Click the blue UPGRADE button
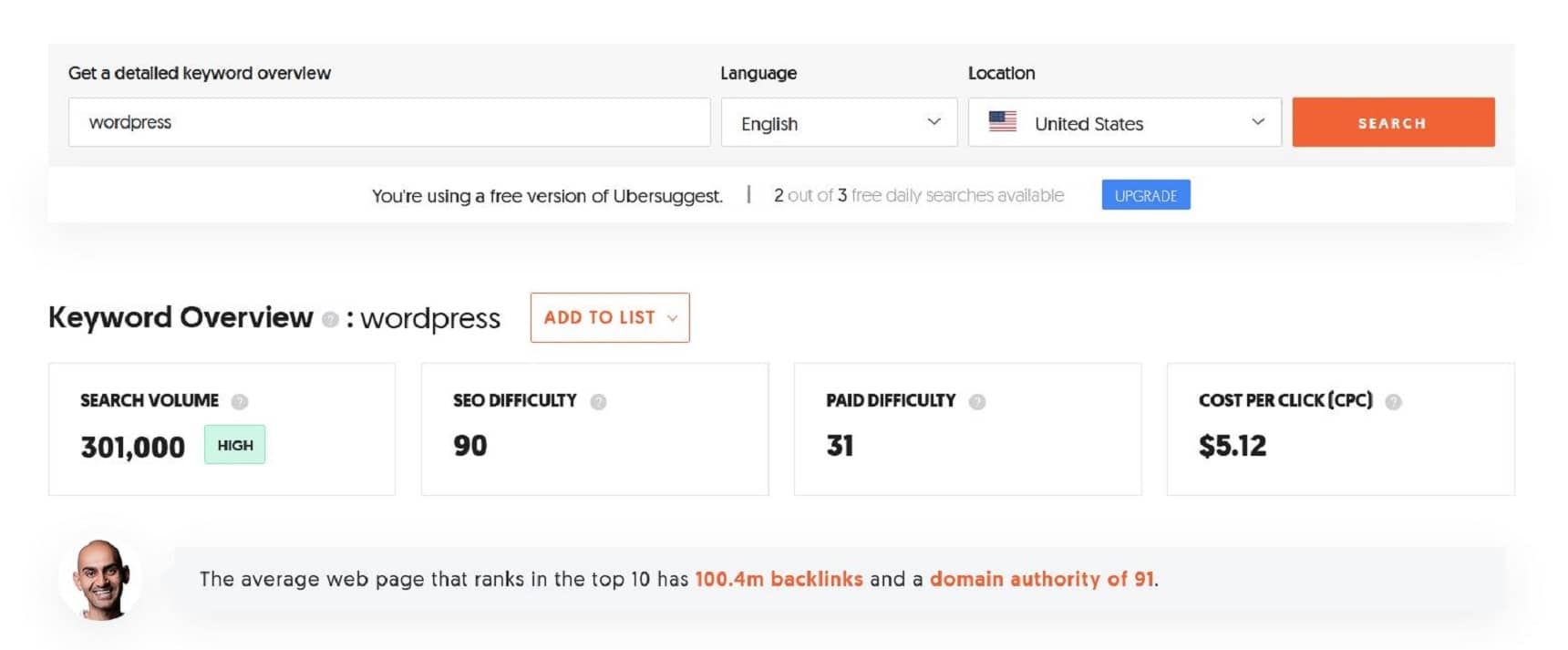Viewport: 1568px width, 650px height. (1146, 195)
